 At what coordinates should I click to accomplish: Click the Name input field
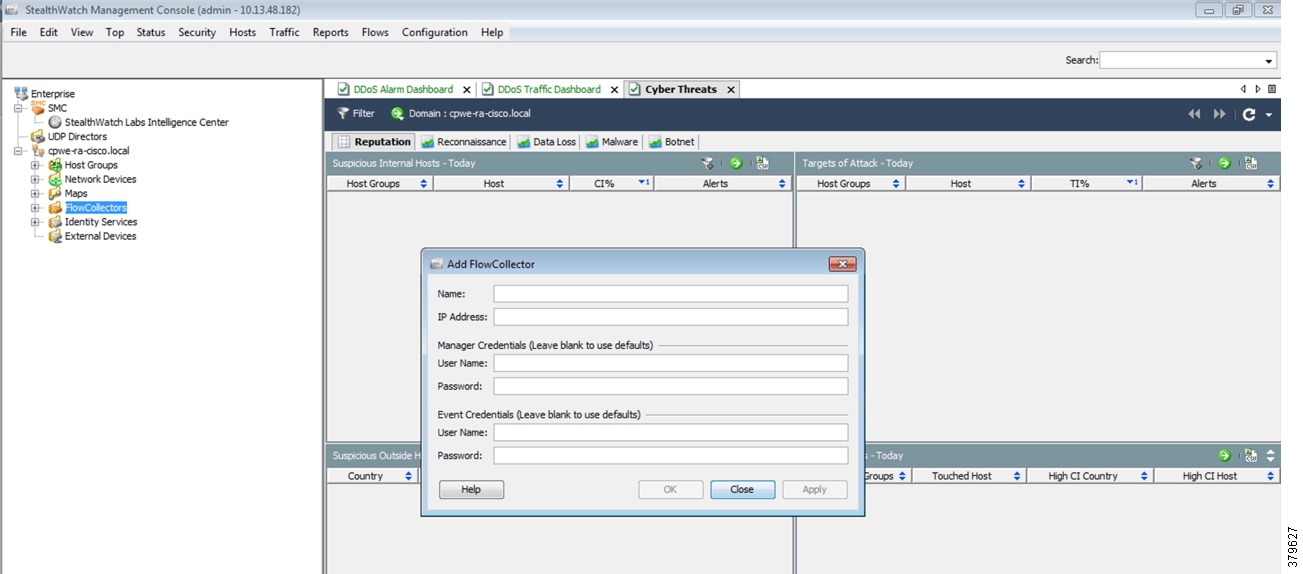(x=670, y=294)
